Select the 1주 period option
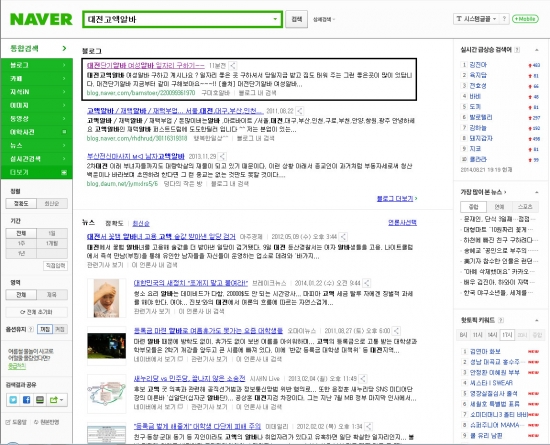 (x=21, y=243)
